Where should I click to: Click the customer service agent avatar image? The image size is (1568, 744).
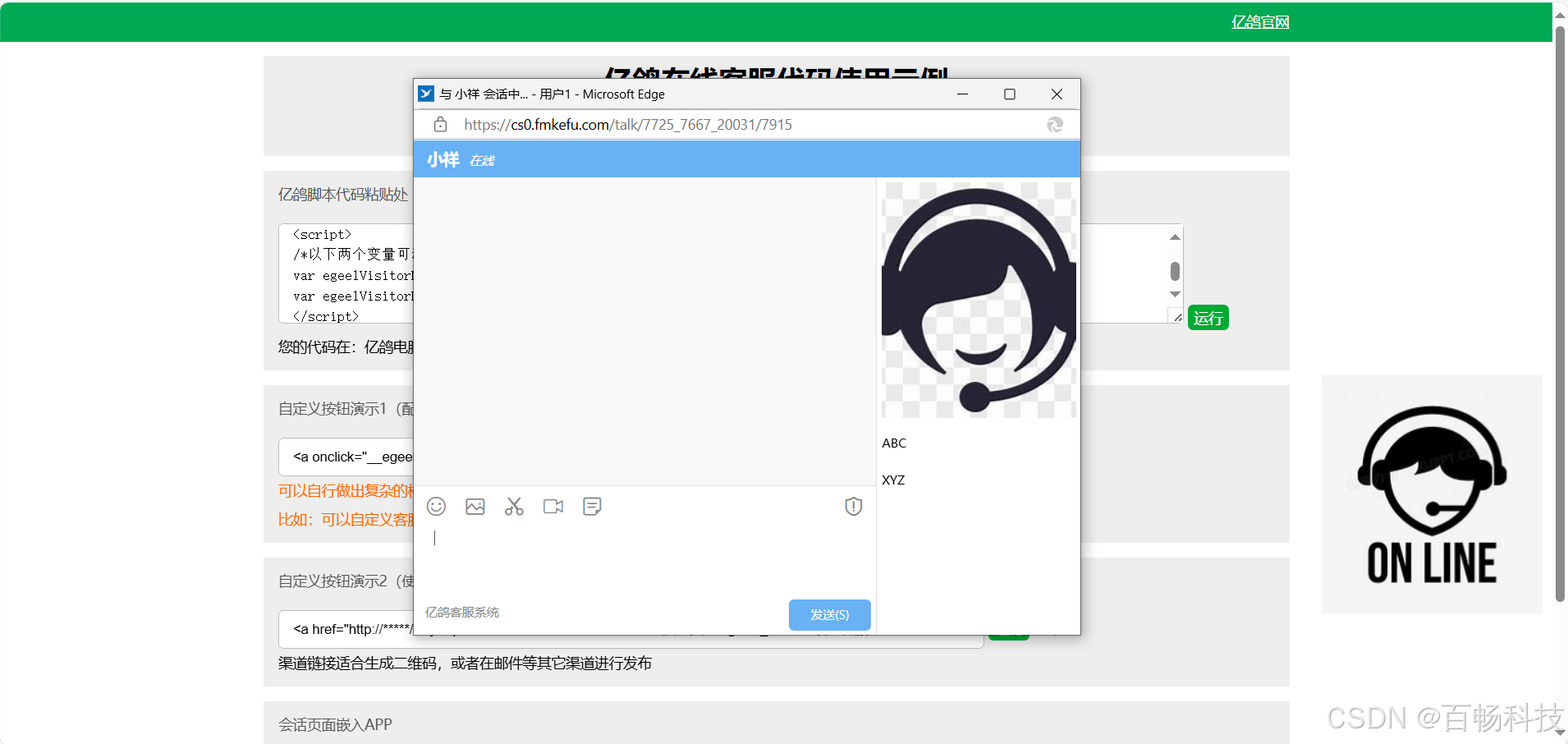[x=979, y=300]
